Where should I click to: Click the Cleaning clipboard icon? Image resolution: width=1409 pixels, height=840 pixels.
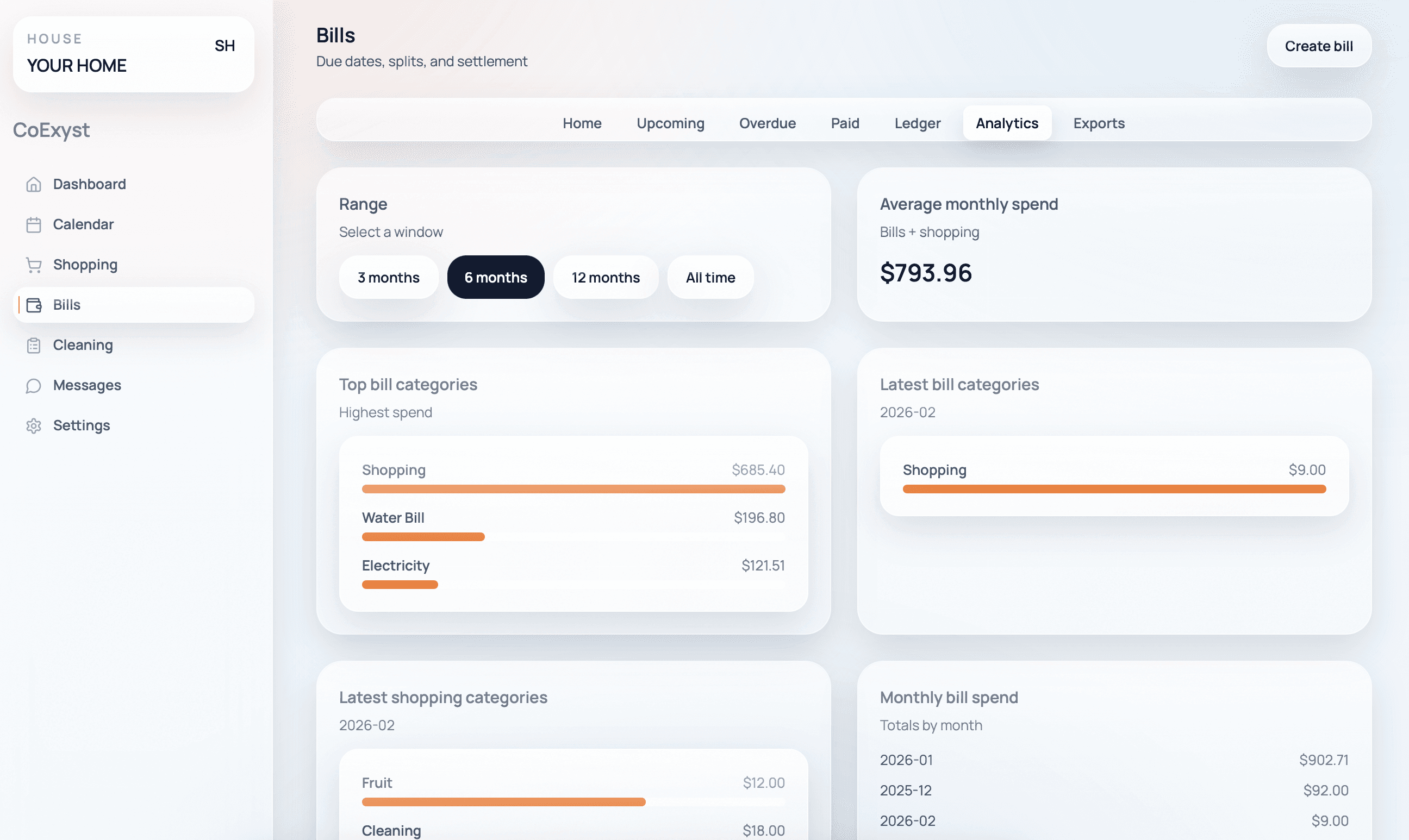[33, 345]
